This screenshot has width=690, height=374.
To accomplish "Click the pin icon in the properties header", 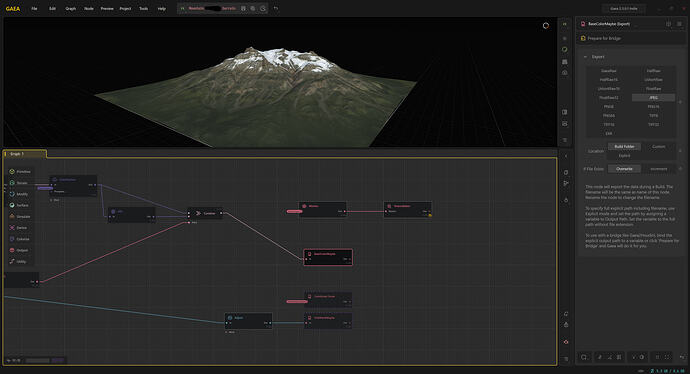I will click(x=668, y=24).
